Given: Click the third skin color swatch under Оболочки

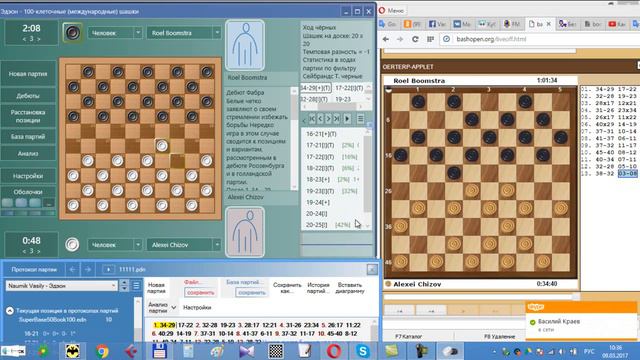Looking at the screenshot, I should pos(35,202).
